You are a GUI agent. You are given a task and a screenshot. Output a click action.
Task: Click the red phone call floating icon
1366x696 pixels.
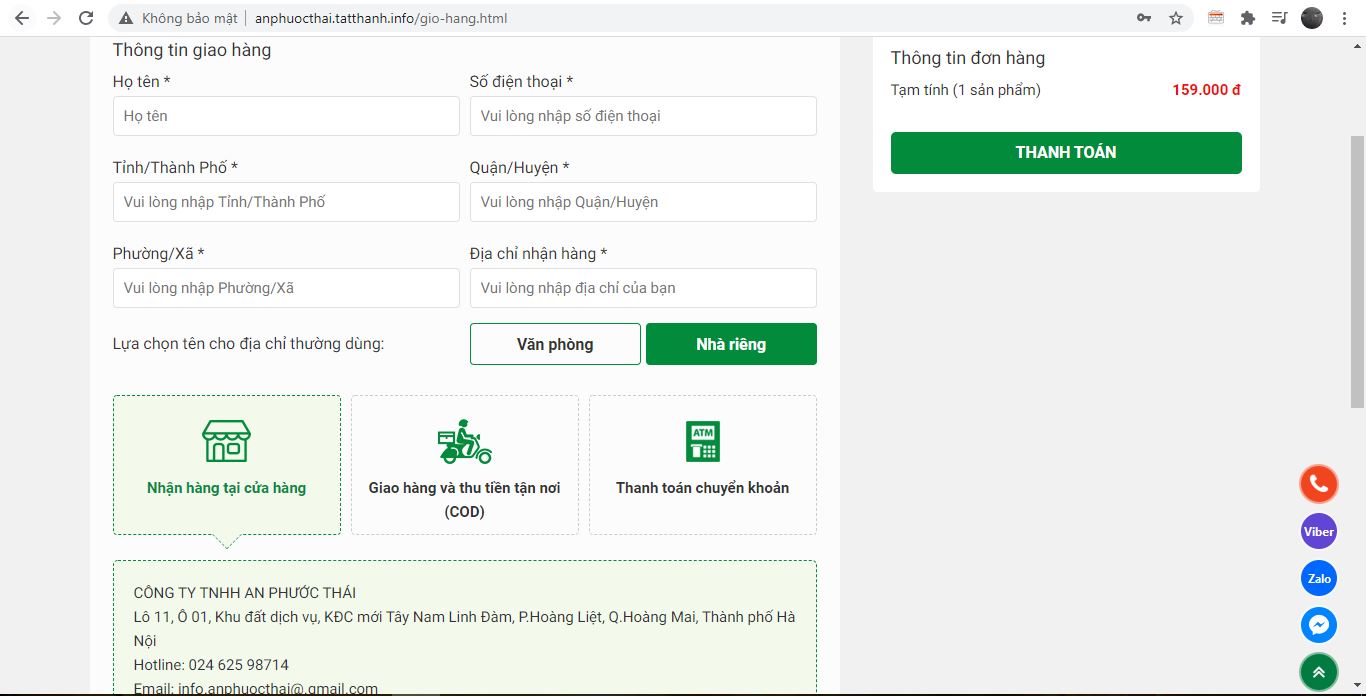1318,484
